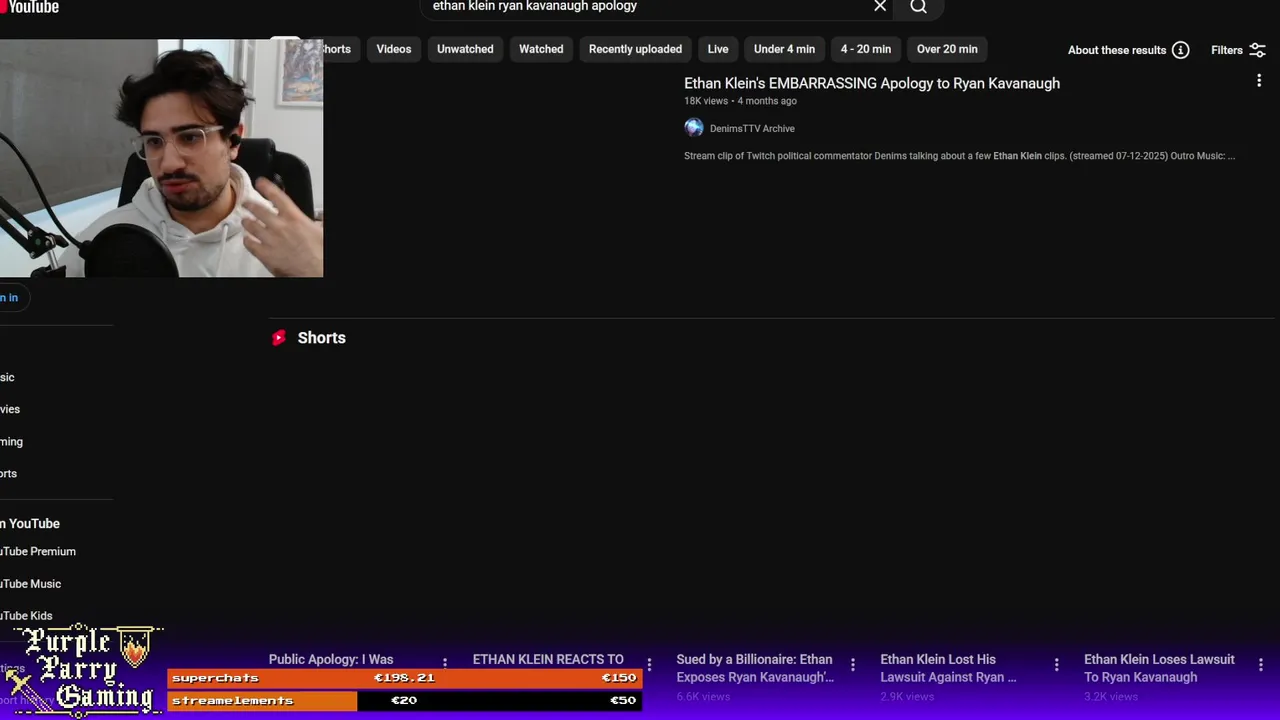Image resolution: width=1280 pixels, height=720 pixels.
Task: Click the 18K views 4 months ago text
Action: click(740, 101)
